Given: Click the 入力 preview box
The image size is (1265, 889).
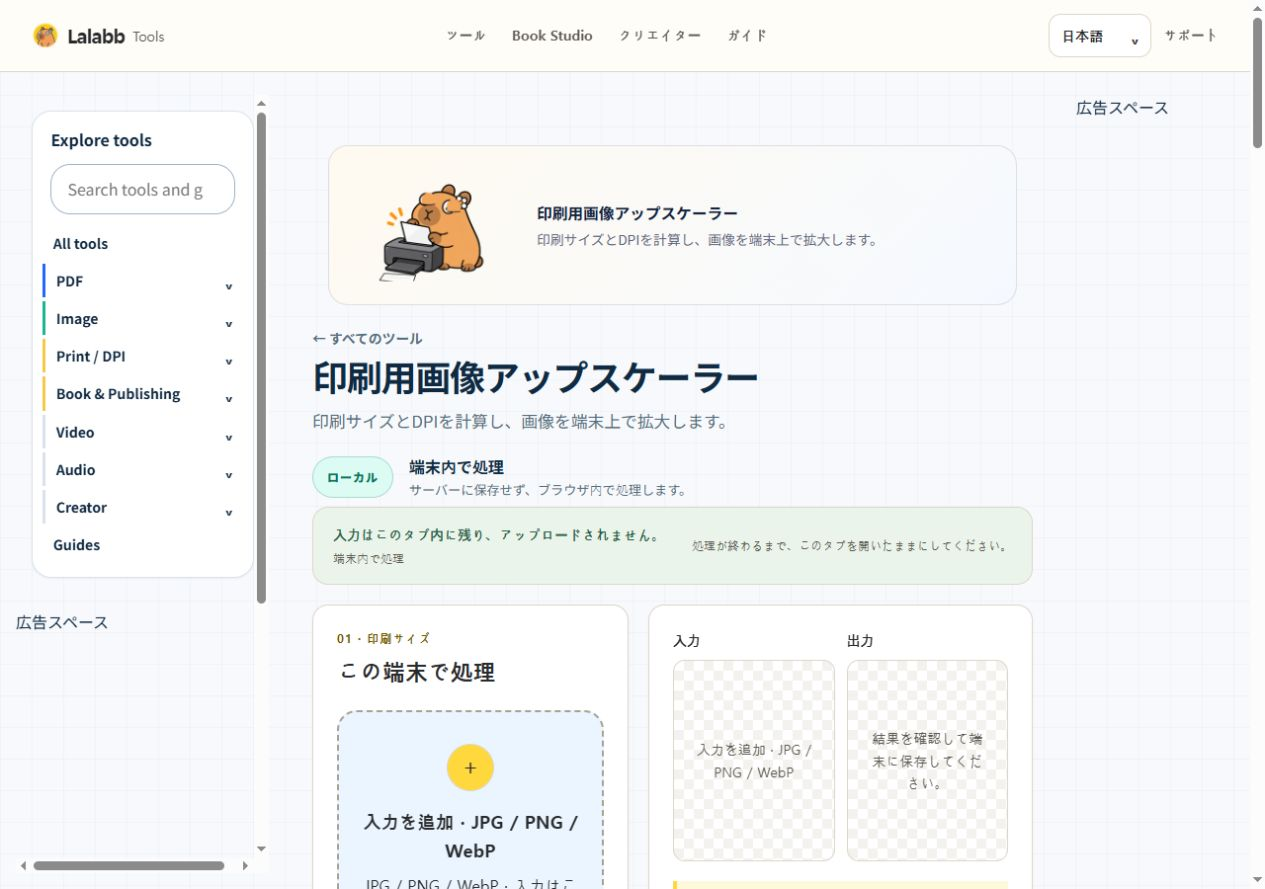Looking at the screenshot, I should point(754,760).
